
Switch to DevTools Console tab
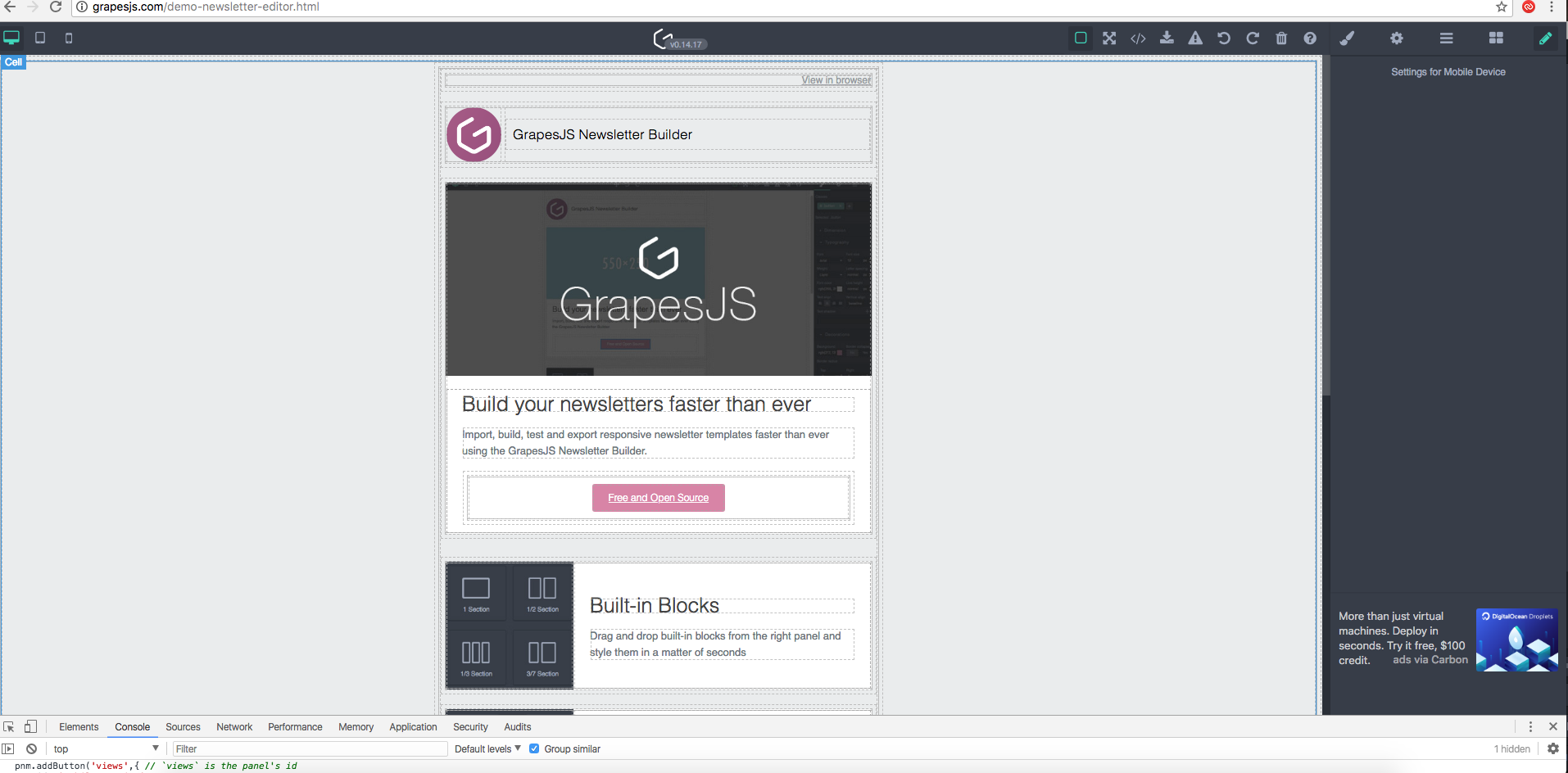(132, 727)
